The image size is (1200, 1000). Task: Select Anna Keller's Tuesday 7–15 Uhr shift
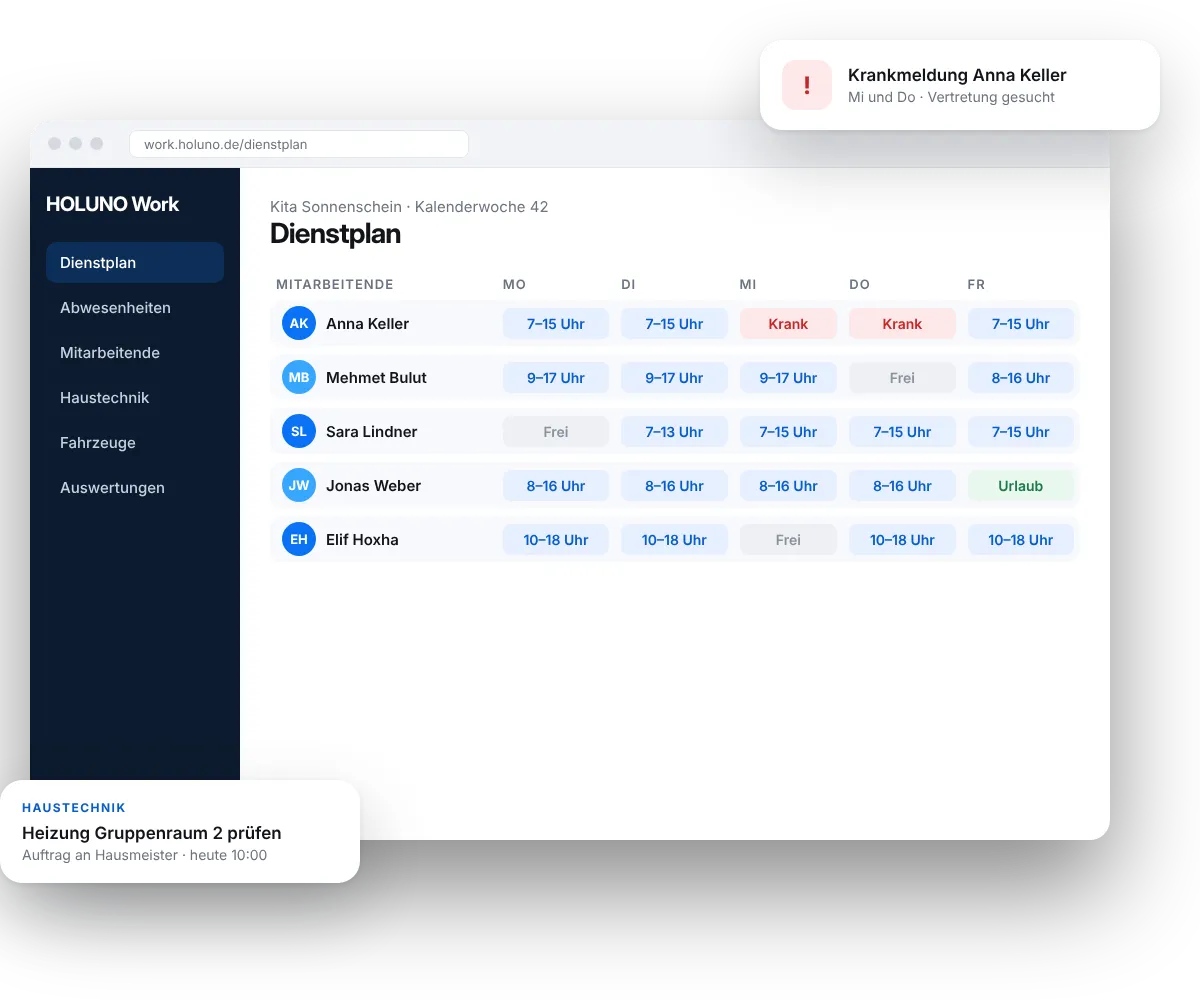click(x=674, y=324)
